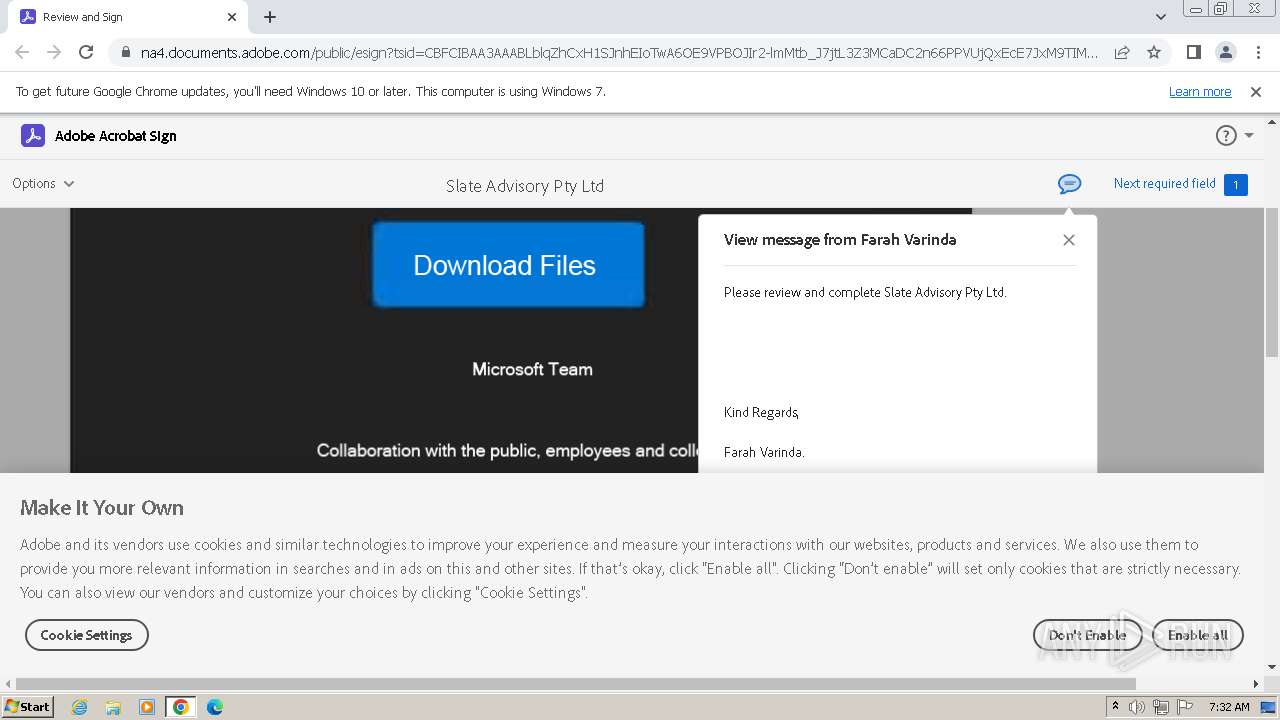
Task: Click the 'Please review and complete' message text
Action: [865, 293]
